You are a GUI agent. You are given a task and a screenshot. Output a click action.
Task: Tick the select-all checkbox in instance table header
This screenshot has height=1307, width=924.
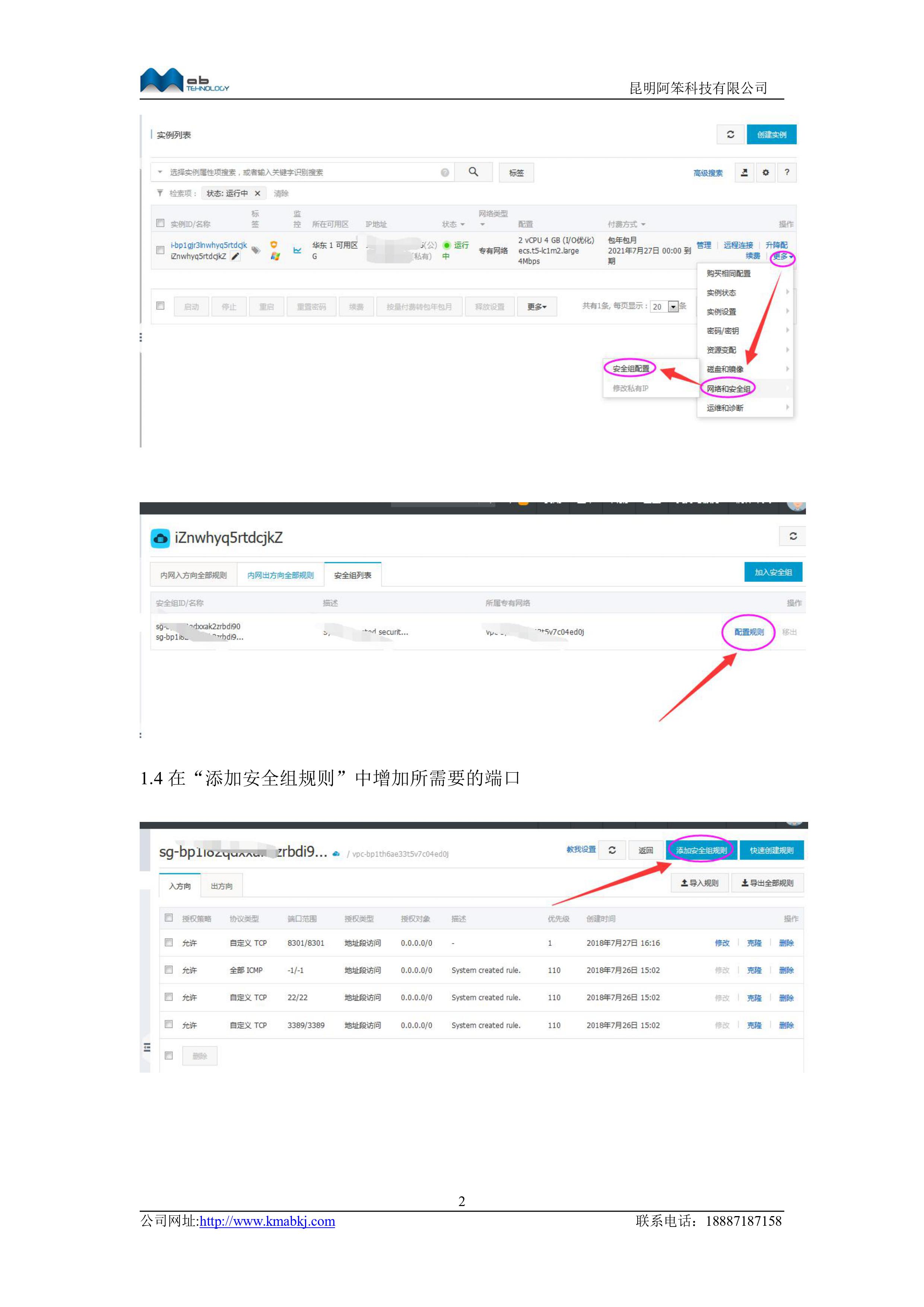pyautogui.click(x=161, y=223)
